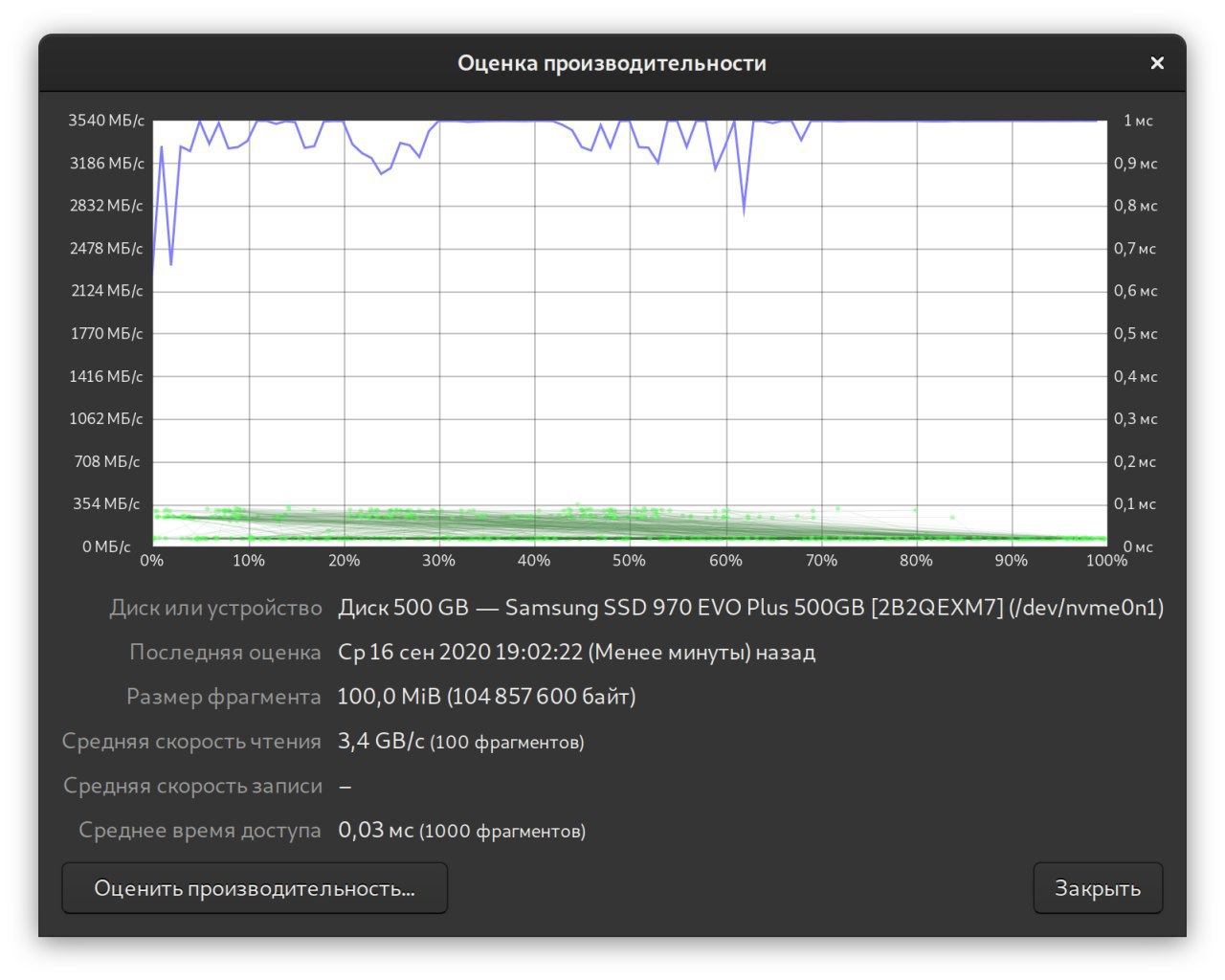
Task: Click the Оценить производительность... button
Action: 255,888
